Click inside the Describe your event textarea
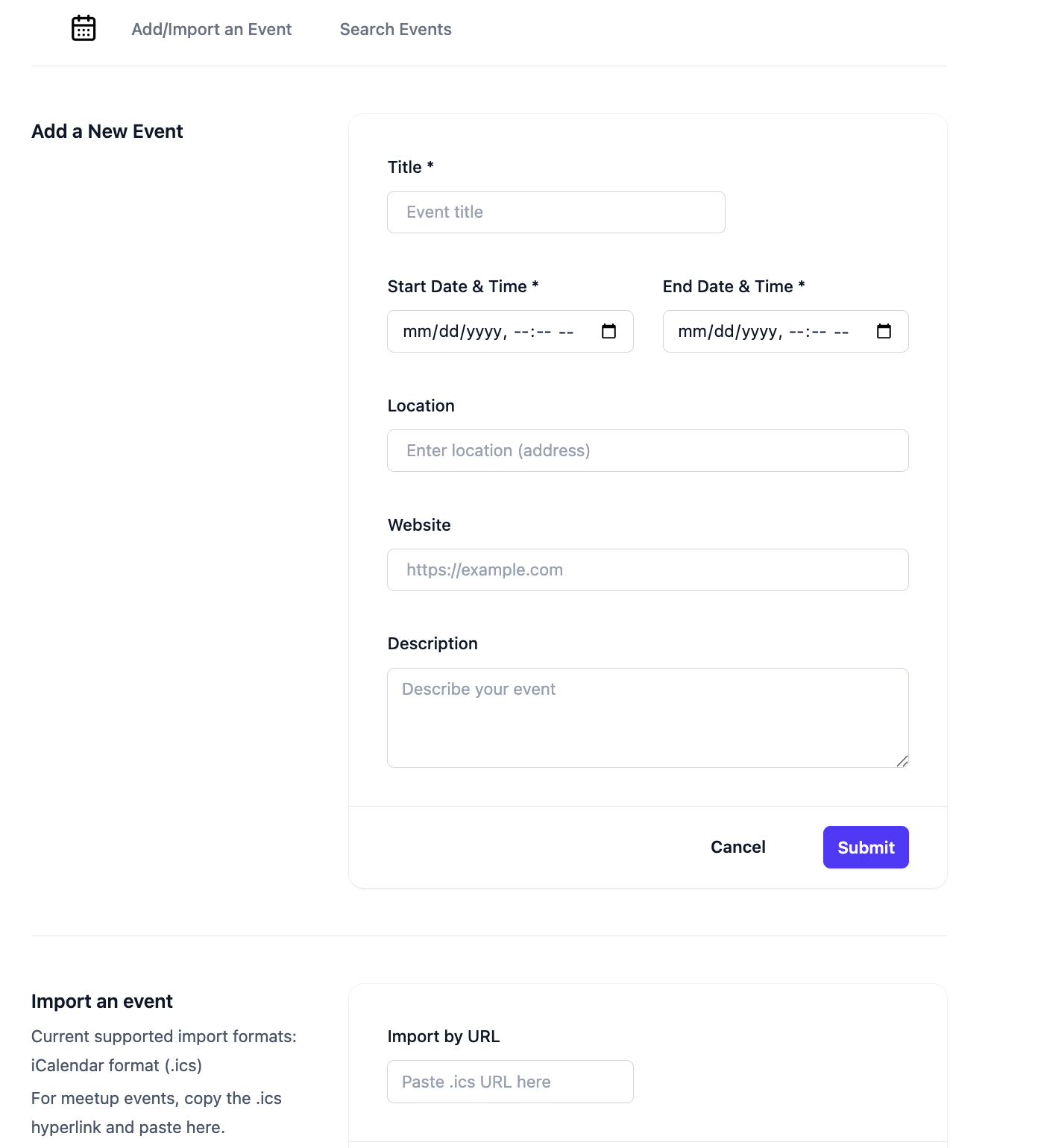 tap(647, 718)
